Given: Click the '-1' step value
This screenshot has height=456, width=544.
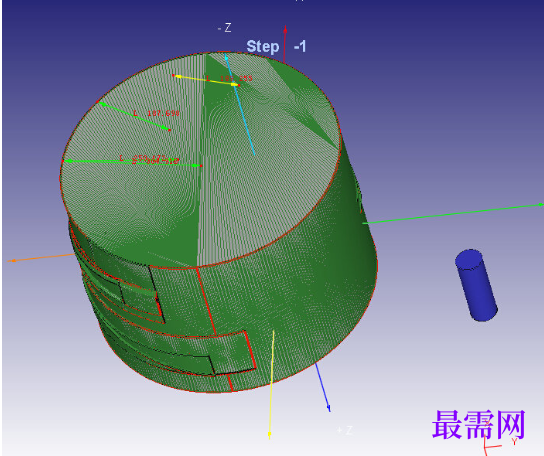Looking at the screenshot, I should (300, 47).
